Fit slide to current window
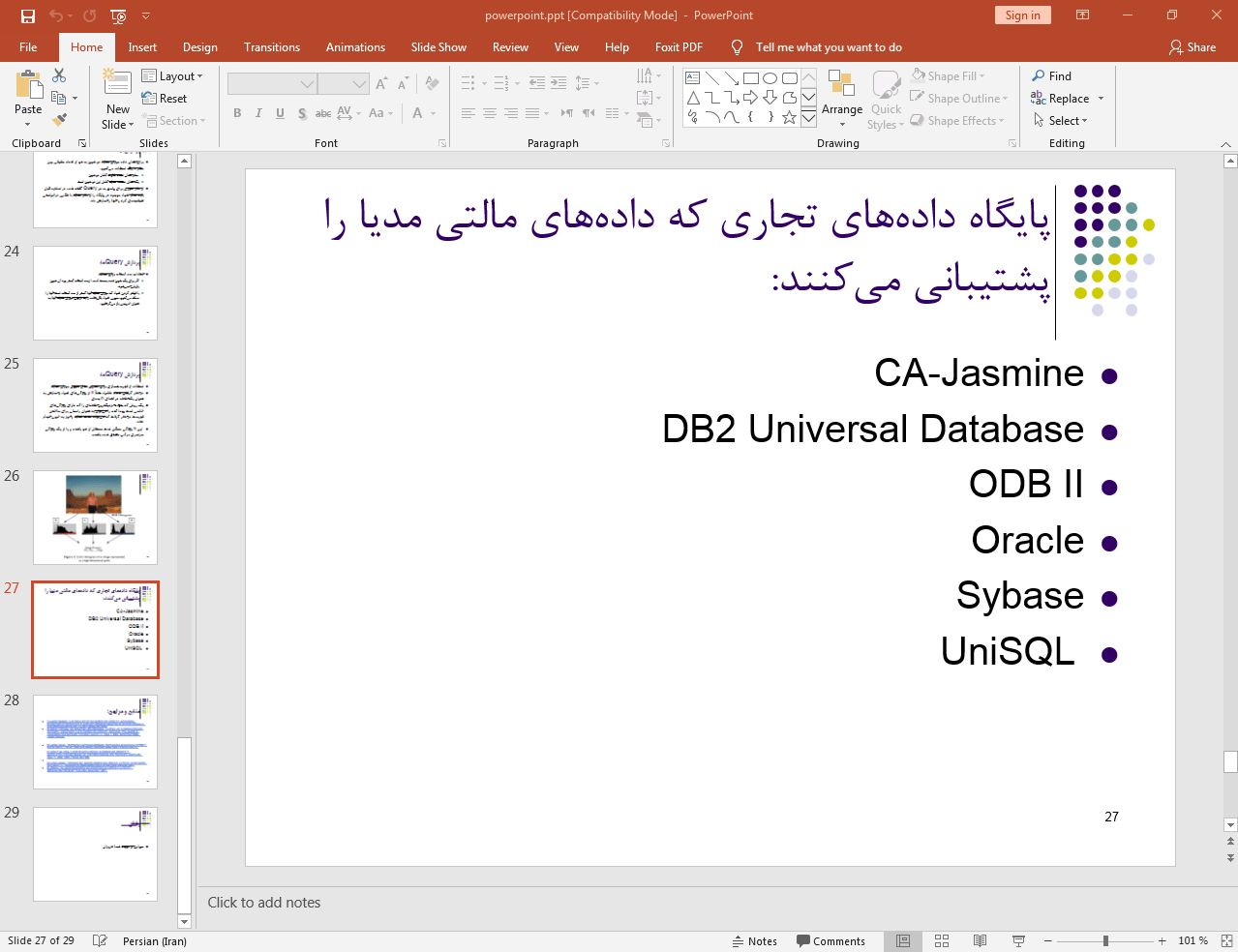The image size is (1238, 952). pos(1226,940)
